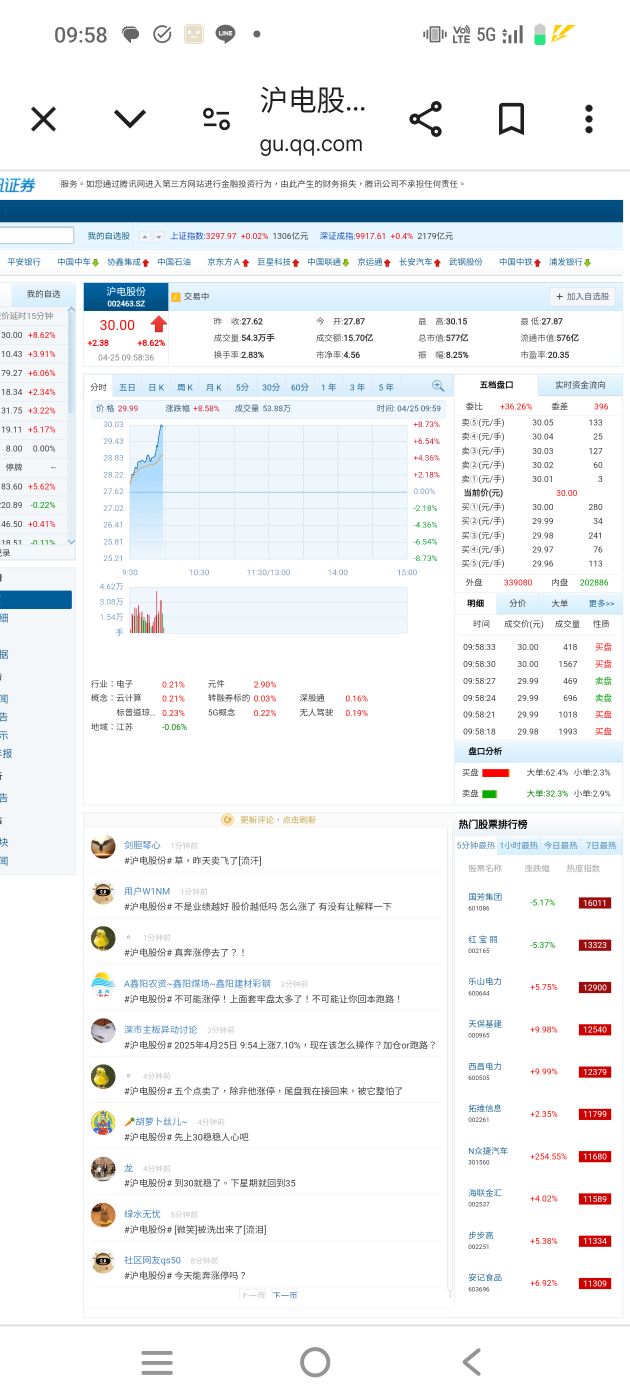The image size is (630, 1400).
Task: Click 深市主板异动讨论 avatar
Action: (x=103, y=1031)
